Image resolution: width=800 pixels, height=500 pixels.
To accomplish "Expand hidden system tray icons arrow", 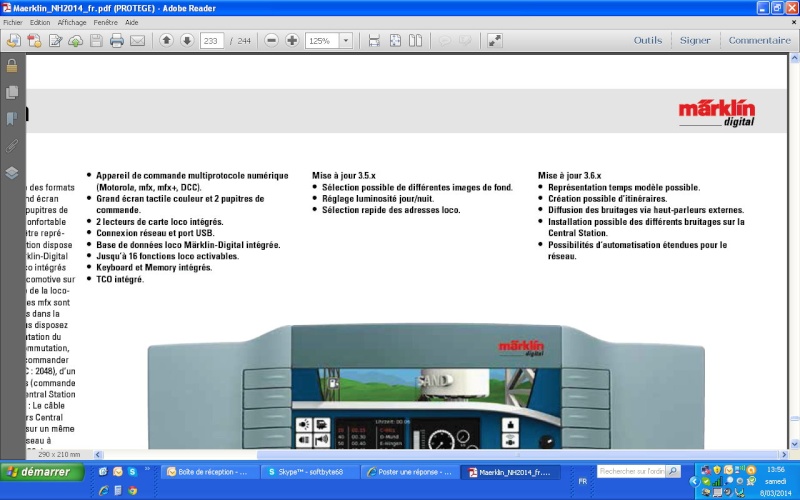I will (693, 481).
